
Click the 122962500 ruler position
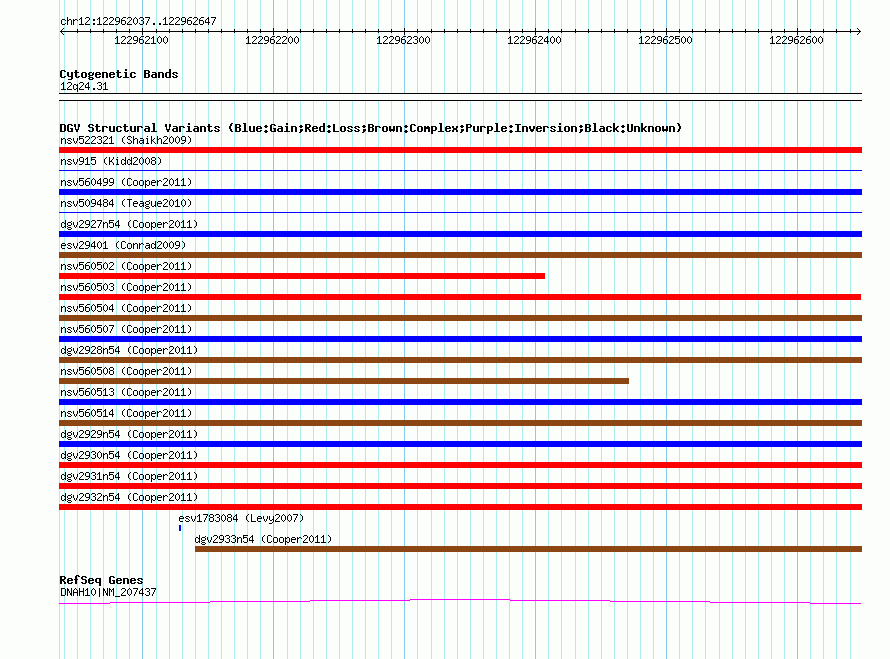coord(665,40)
